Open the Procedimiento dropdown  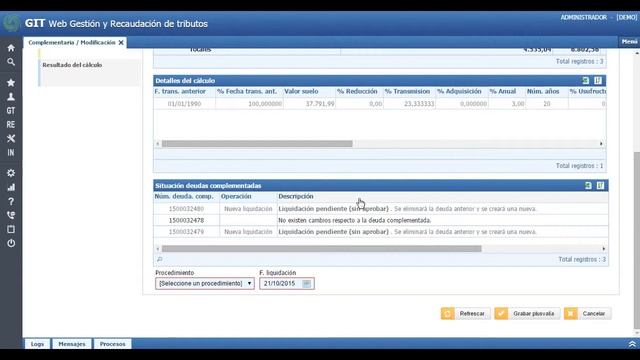point(204,283)
